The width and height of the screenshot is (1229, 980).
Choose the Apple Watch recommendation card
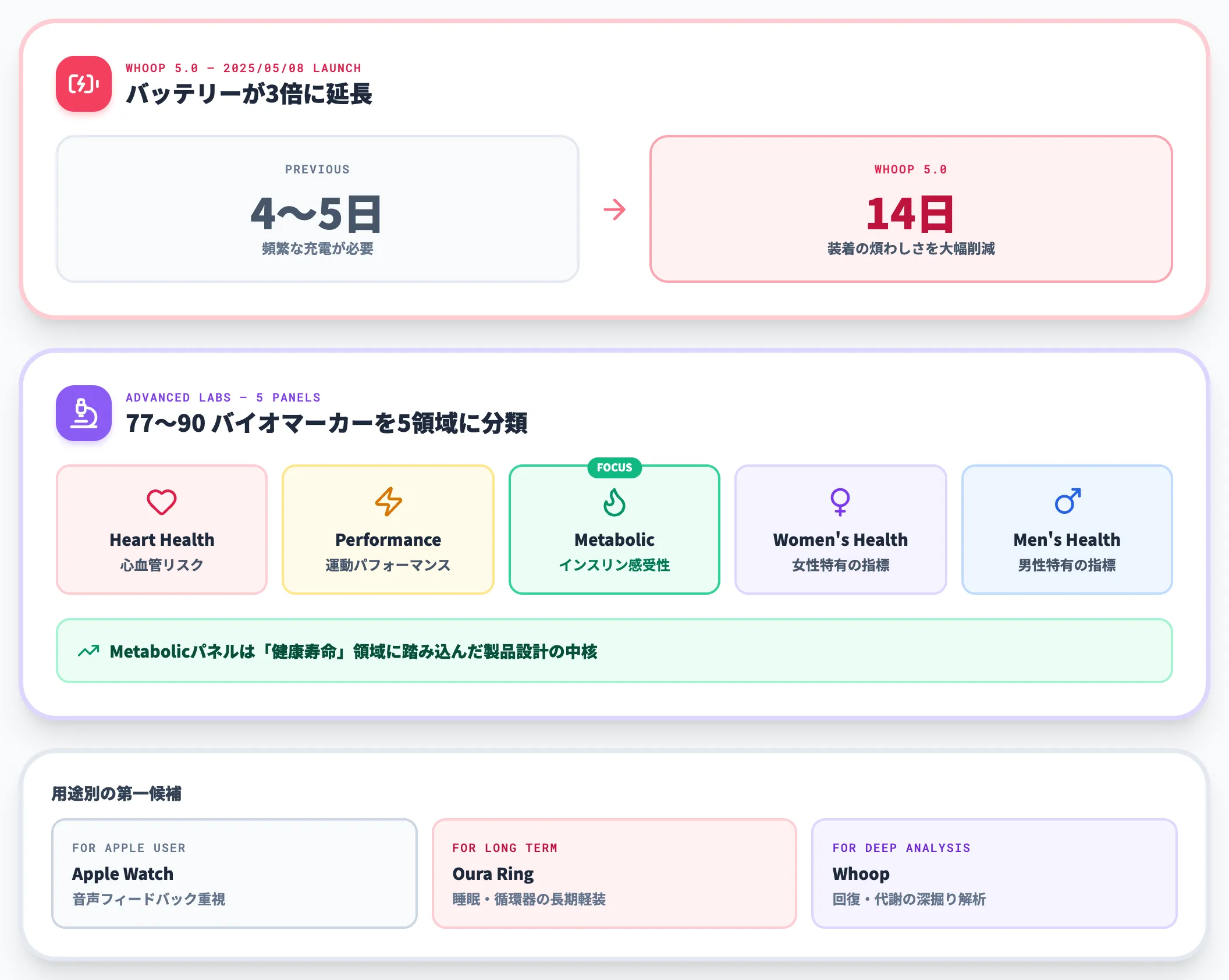click(235, 874)
